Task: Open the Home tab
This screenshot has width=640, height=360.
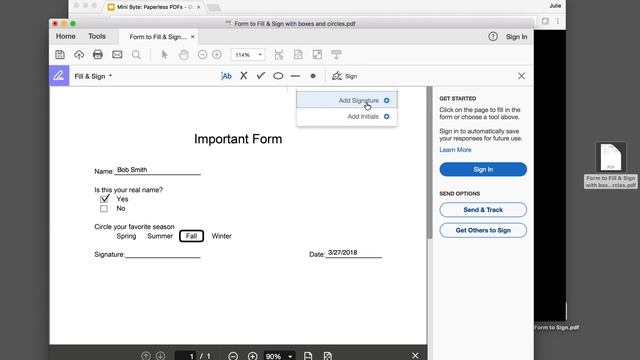Action: pos(66,36)
